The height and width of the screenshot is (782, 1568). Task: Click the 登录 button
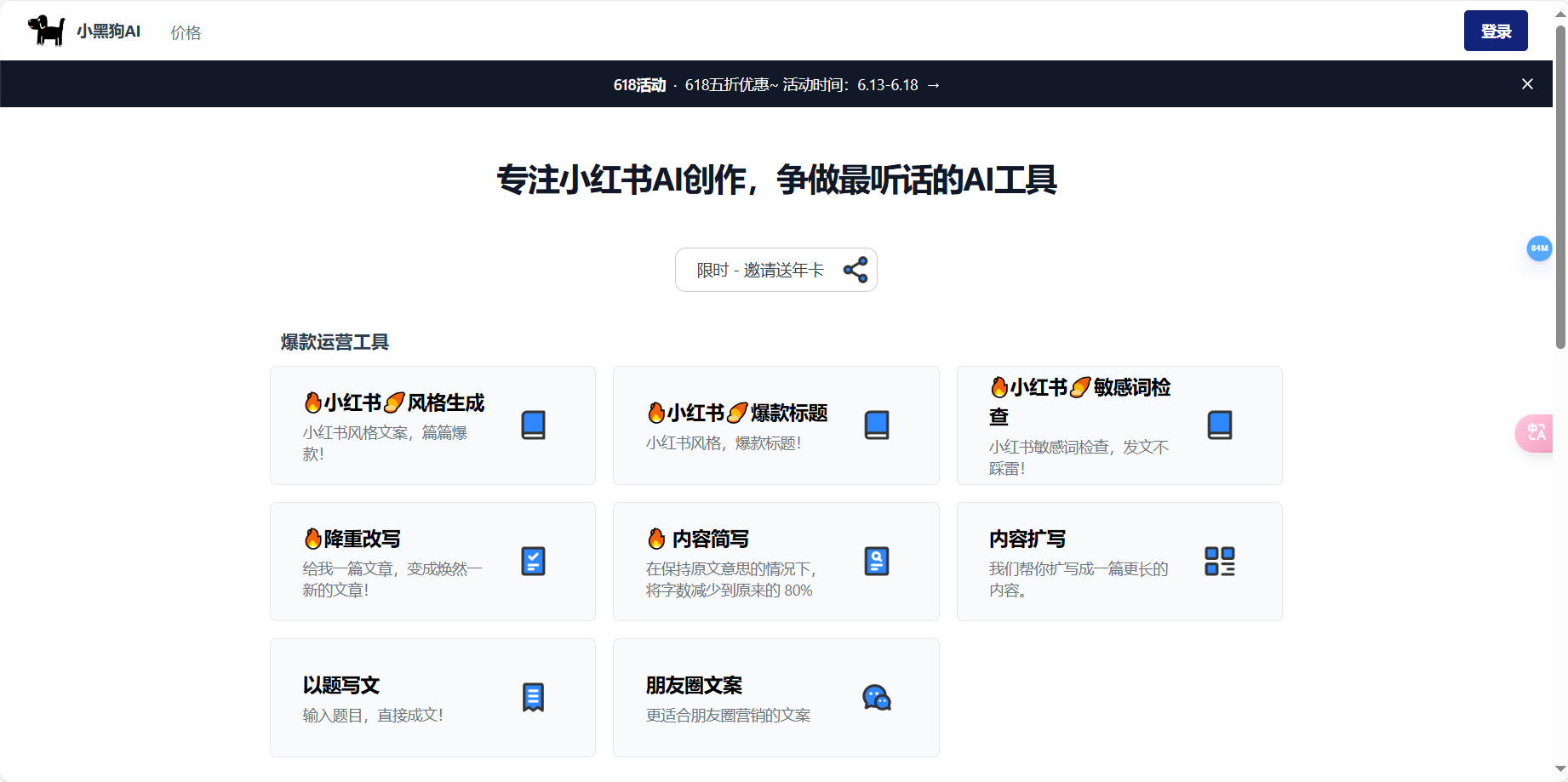click(x=1496, y=30)
